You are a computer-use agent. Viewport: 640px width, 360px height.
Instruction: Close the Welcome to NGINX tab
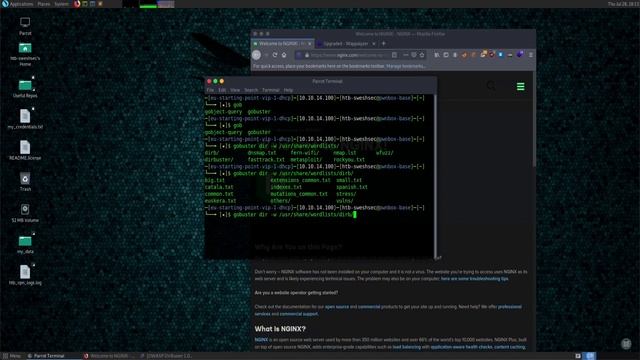pos(310,44)
